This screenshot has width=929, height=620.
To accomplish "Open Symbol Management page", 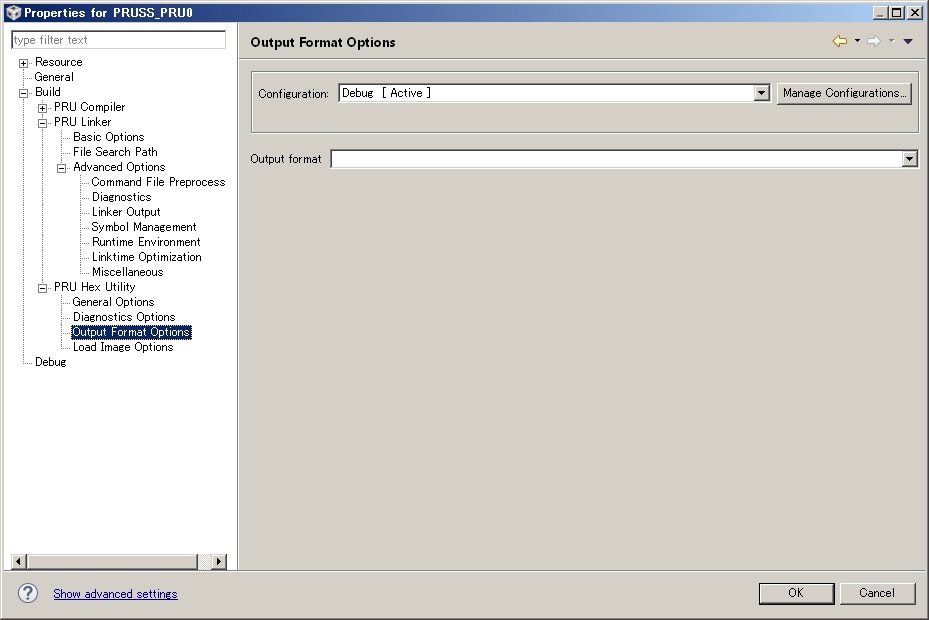I will (144, 227).
